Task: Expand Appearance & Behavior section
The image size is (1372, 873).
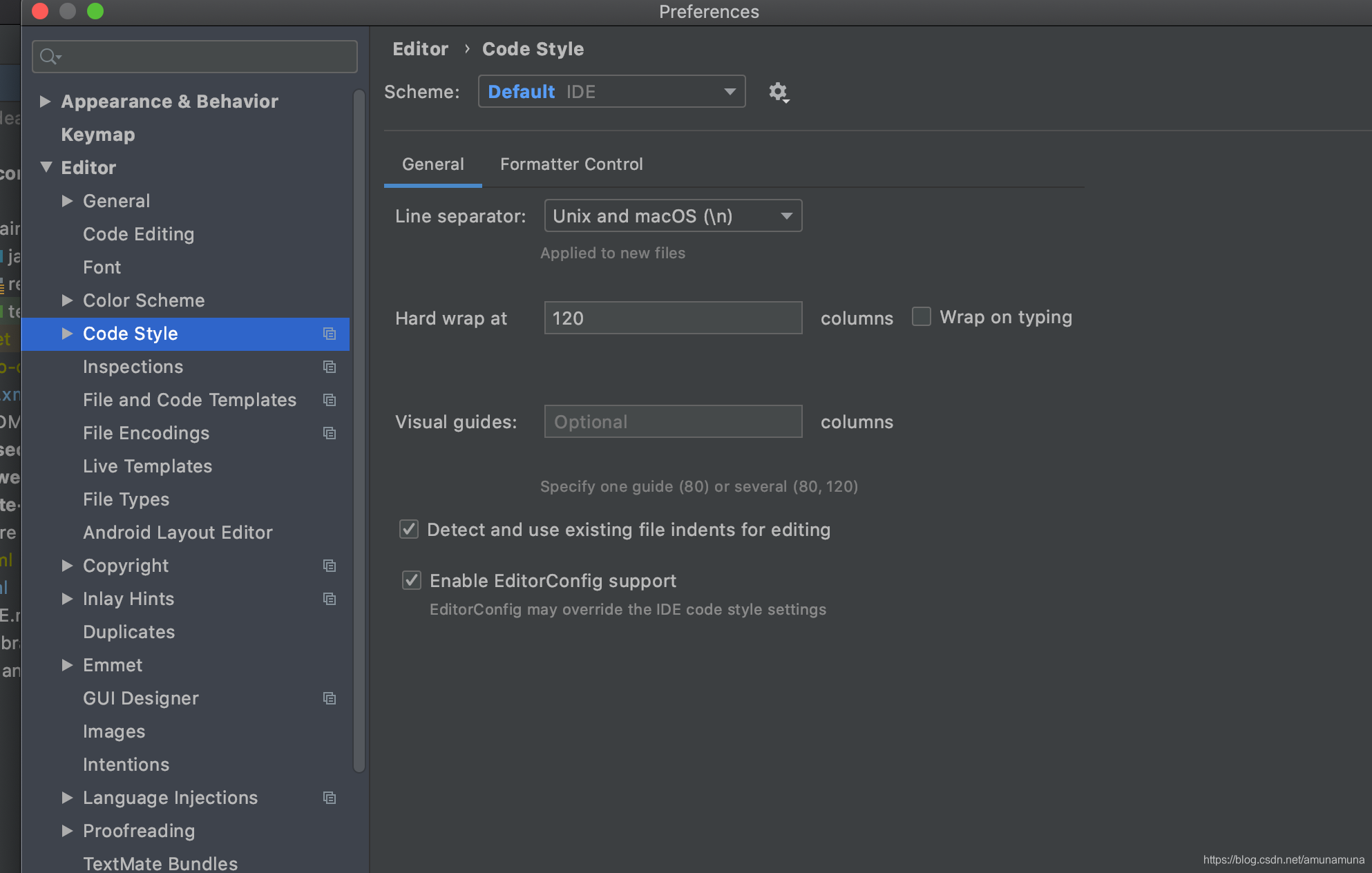Action: click(x=45, y=102)
